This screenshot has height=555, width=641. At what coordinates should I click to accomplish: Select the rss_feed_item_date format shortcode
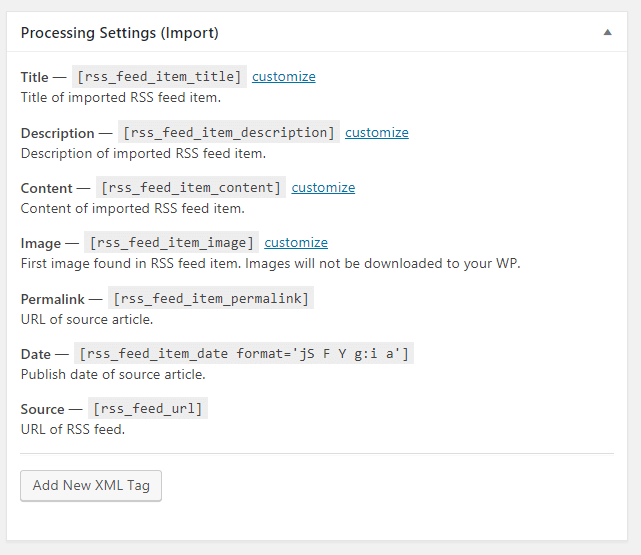click(x=243, y=353)
